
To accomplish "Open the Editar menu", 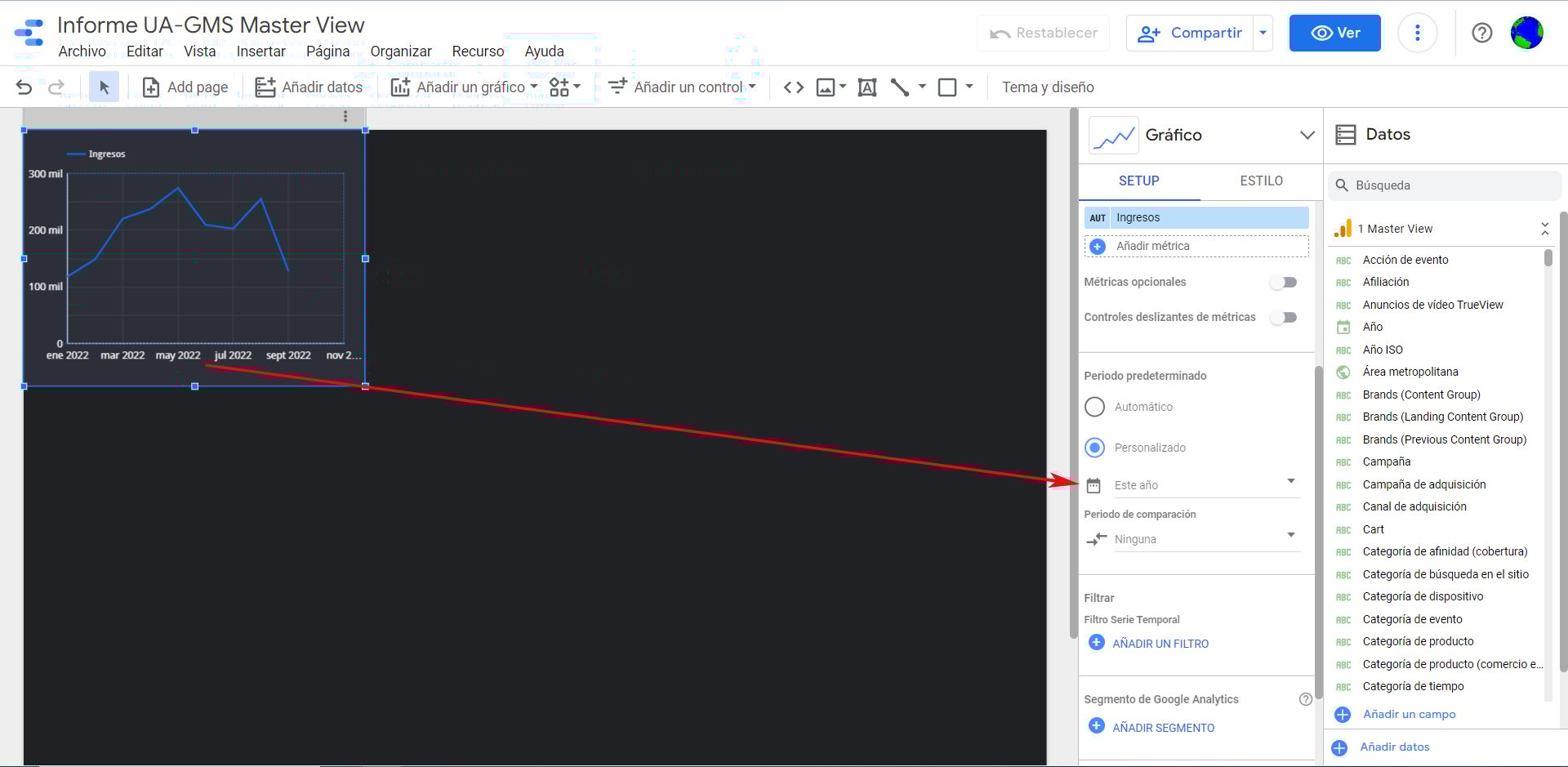I will (x=145, y=51).
